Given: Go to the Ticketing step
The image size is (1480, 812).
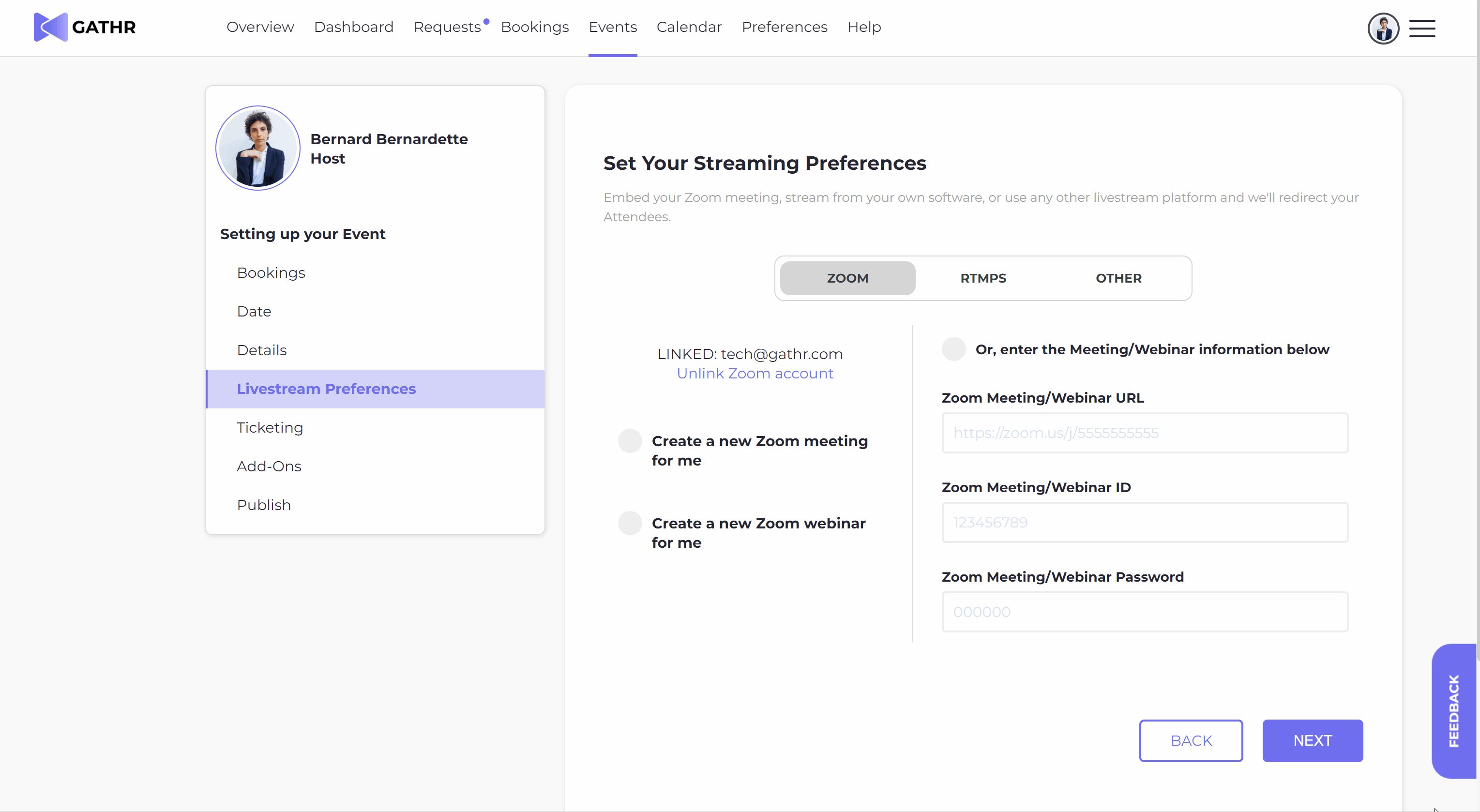Looking at the screenshot, I should [375, 428].
